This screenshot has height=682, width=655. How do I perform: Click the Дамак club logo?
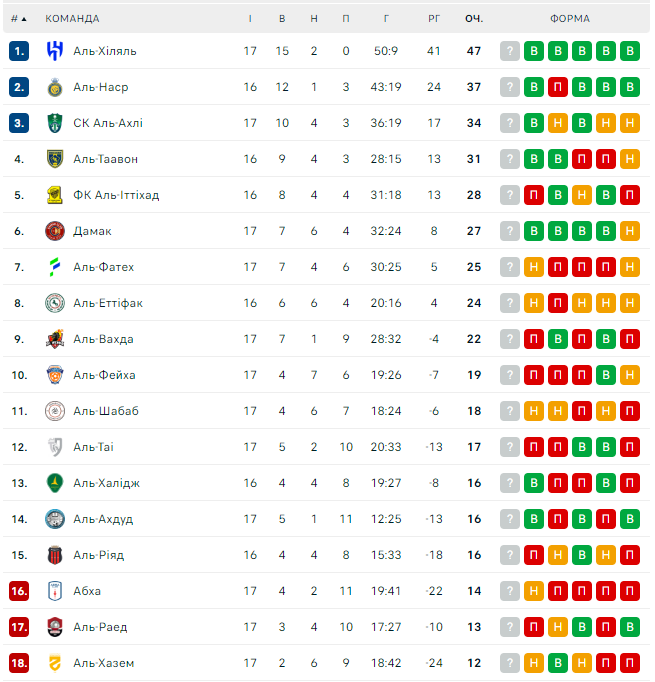pos(54,231)
